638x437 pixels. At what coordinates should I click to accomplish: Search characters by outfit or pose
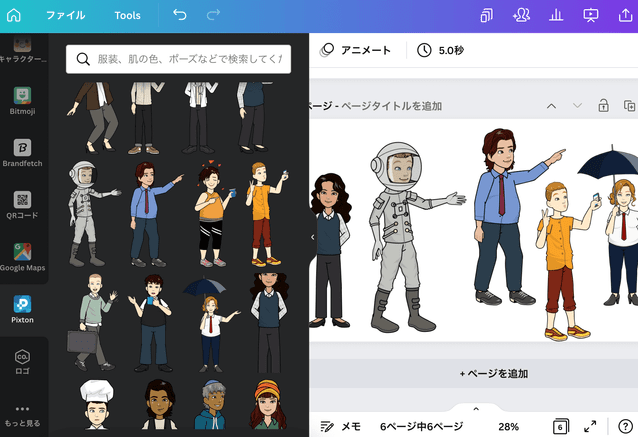click(178, 59)
